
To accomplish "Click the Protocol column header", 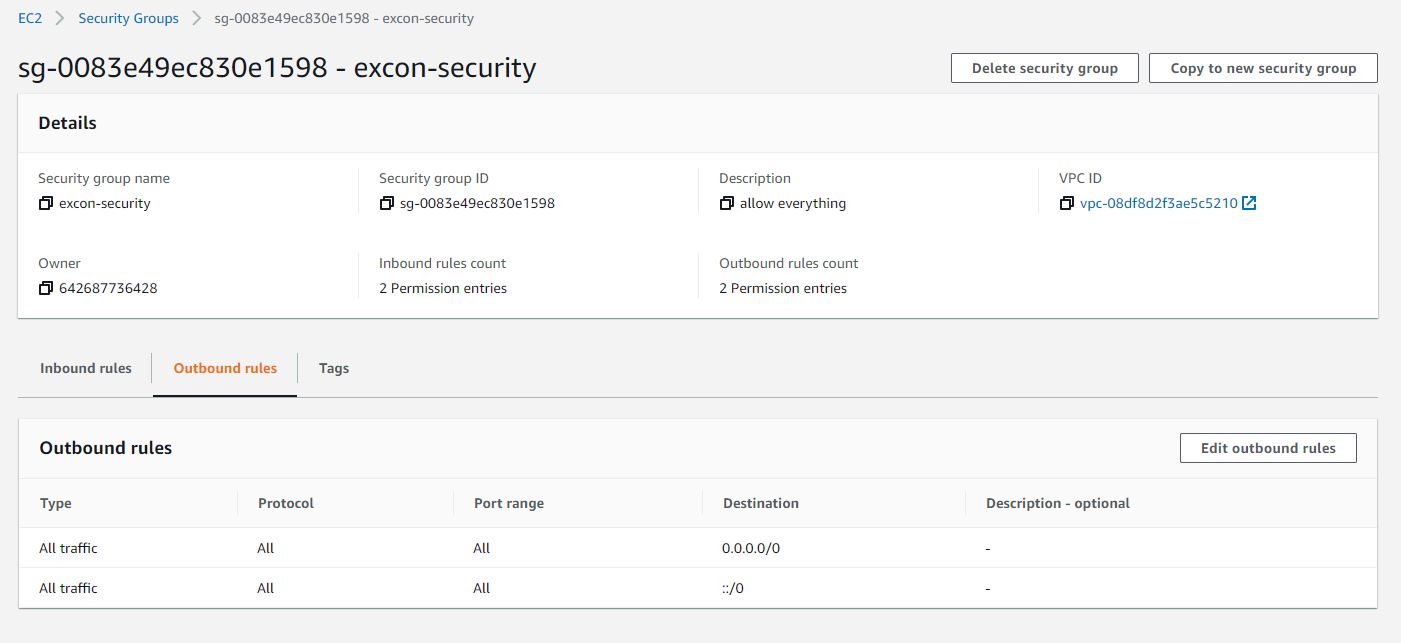I will click(x=286, y=503).
